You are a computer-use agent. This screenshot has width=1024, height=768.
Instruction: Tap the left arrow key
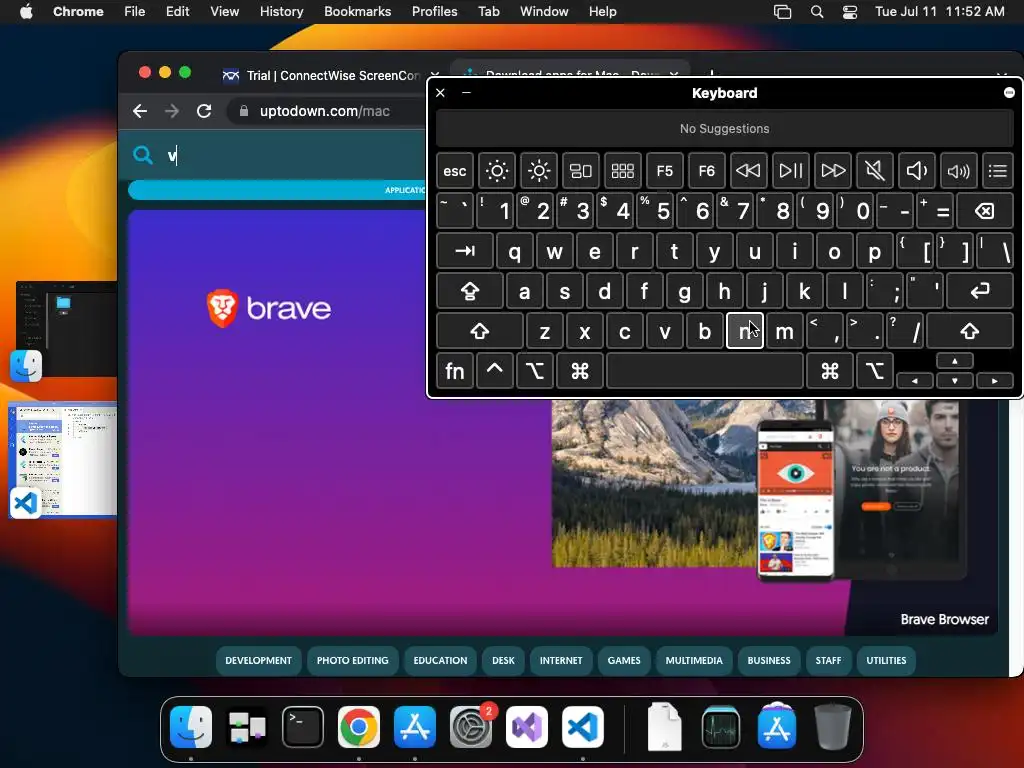pos(914,381)
